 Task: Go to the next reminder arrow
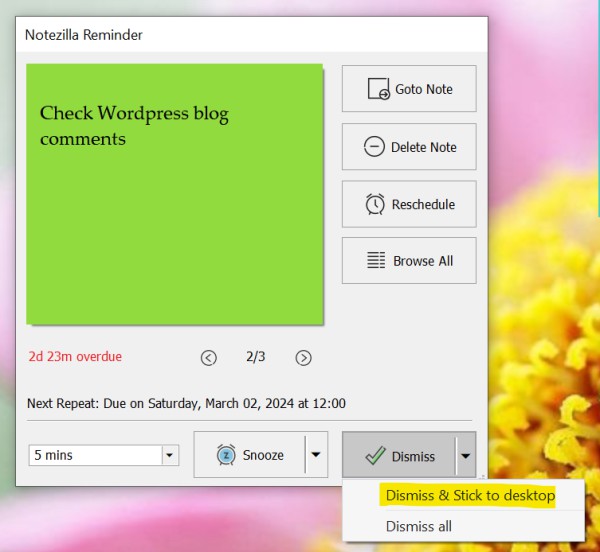coord(303,358)
